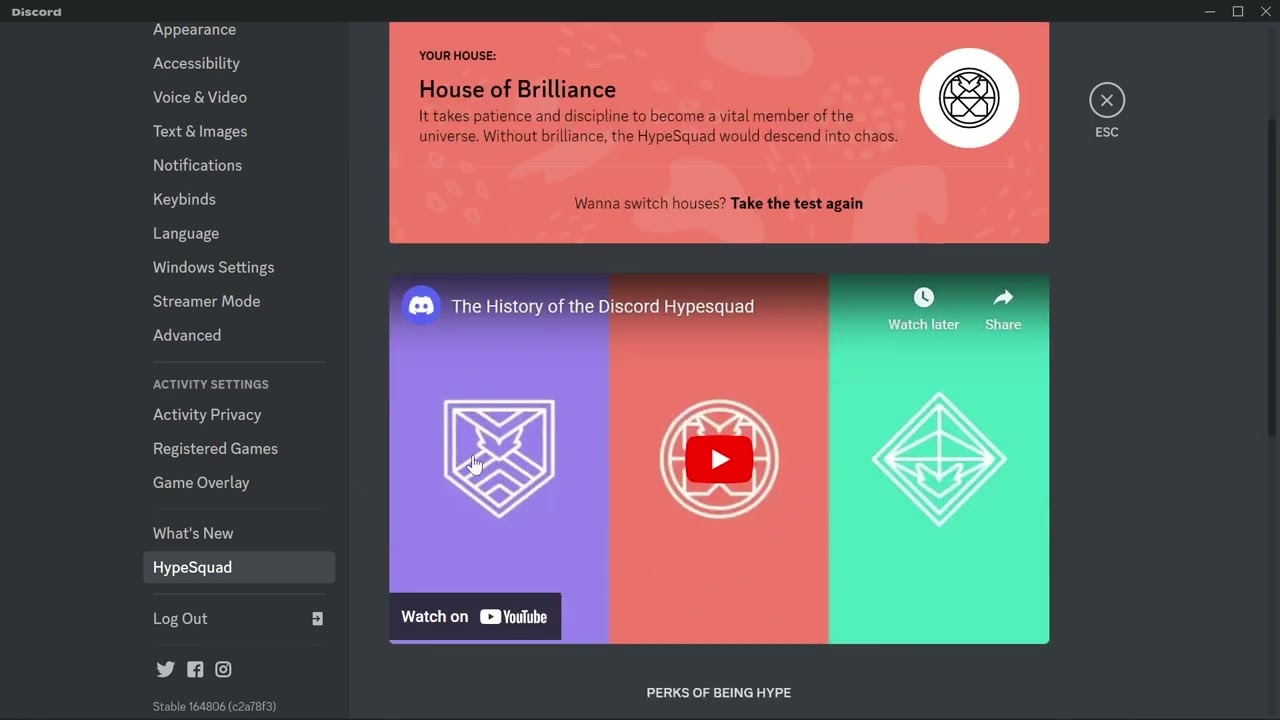Open Instagram icon in sidebar footer

coord(224,670)
